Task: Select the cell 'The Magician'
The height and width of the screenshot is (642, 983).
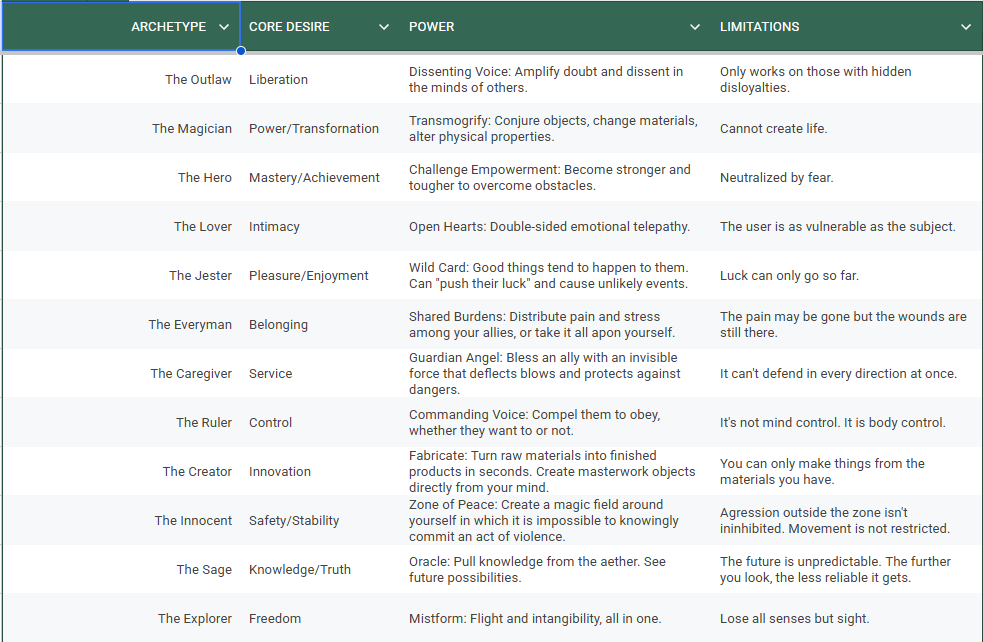Action: coord(121,129)
